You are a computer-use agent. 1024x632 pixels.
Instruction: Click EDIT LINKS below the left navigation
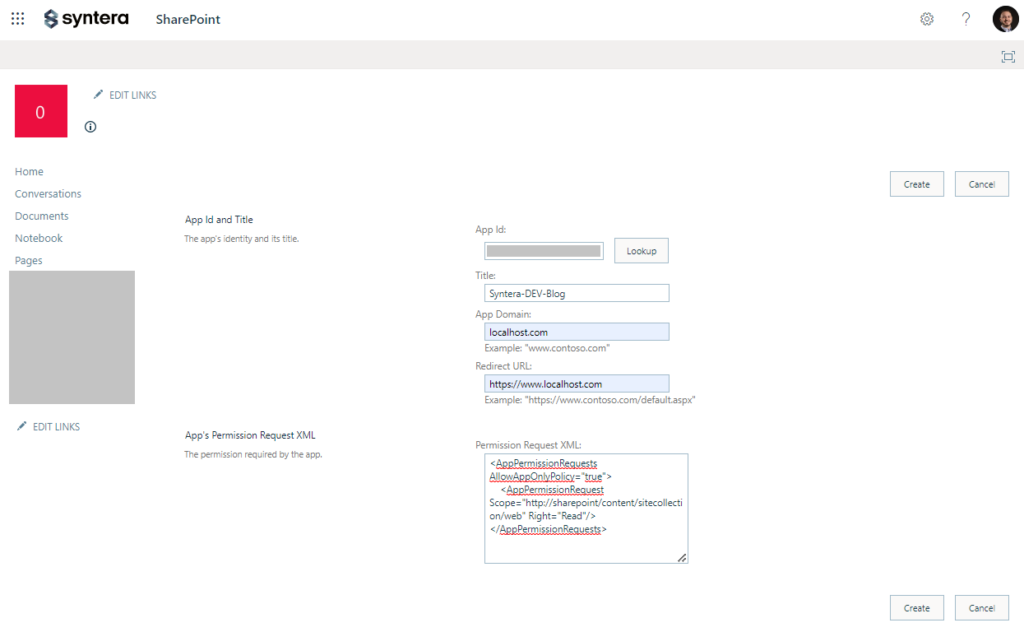click(x=56, y=426)
